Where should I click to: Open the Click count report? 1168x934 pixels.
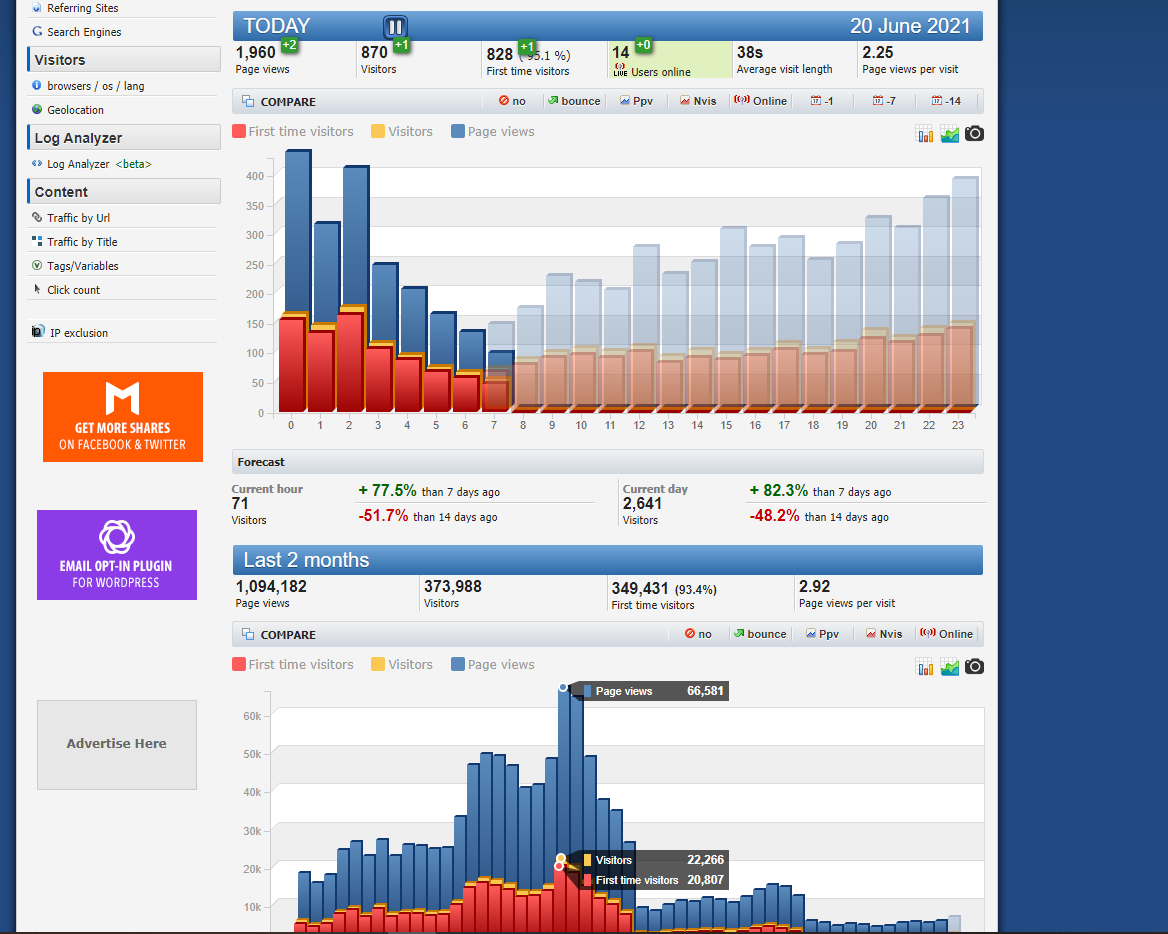(73, 290)
